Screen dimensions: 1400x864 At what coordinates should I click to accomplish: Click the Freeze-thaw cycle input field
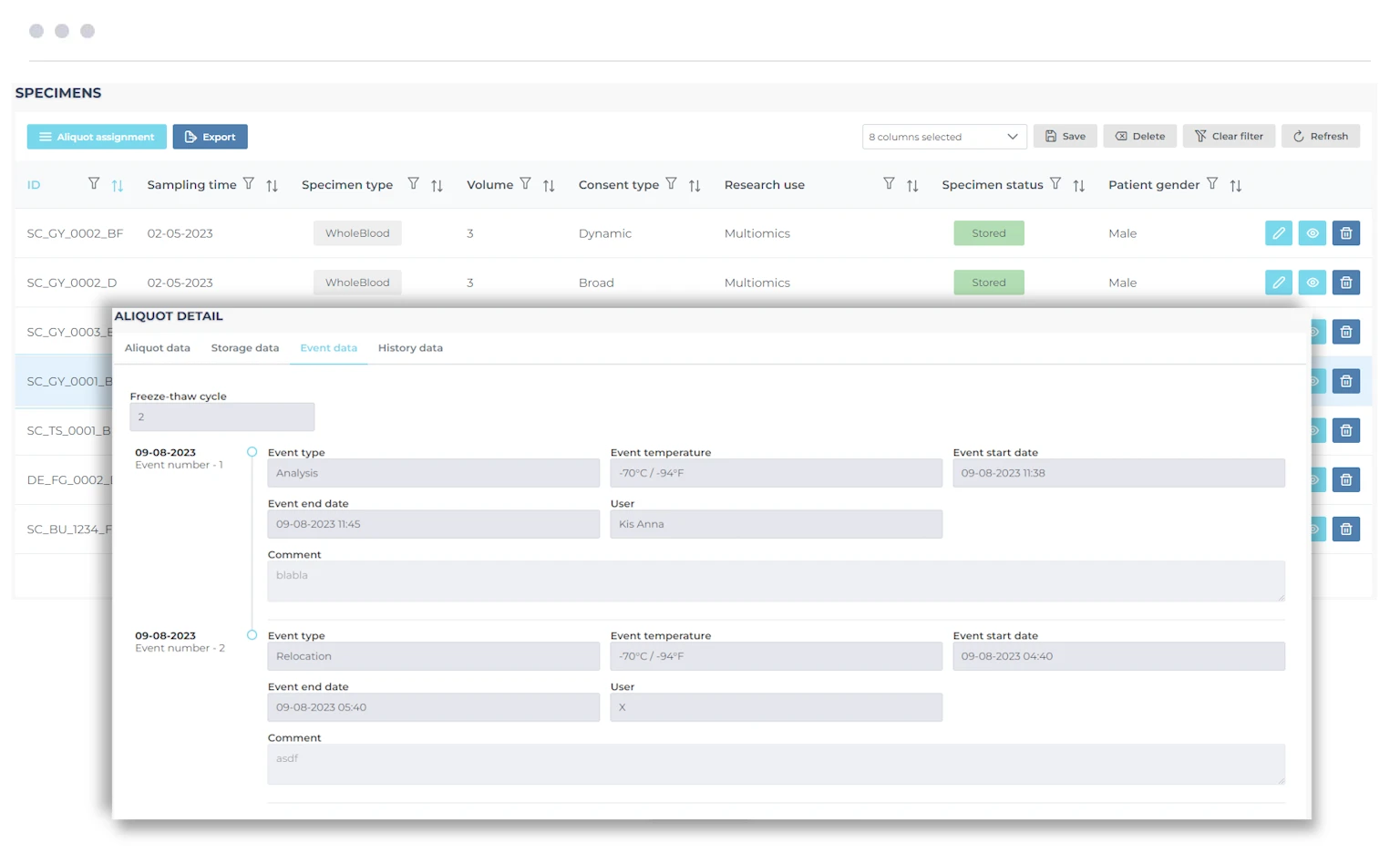pyautogui.click(x=221, y=417)
